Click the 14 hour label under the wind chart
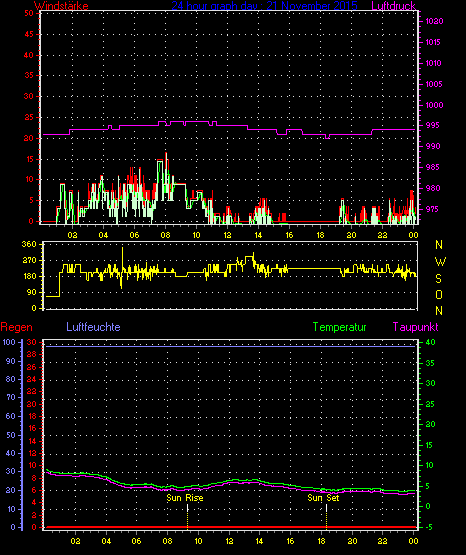466x555 pixels. coord(258,235)
